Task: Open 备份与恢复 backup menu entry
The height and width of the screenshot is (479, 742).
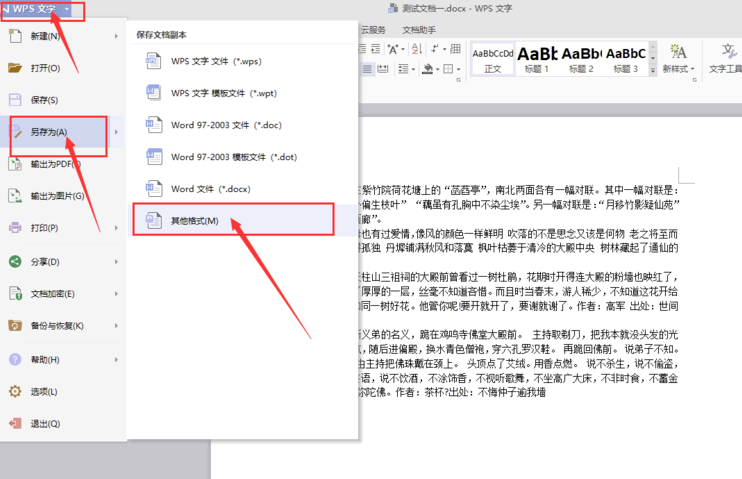Action: tap(58, 326)
